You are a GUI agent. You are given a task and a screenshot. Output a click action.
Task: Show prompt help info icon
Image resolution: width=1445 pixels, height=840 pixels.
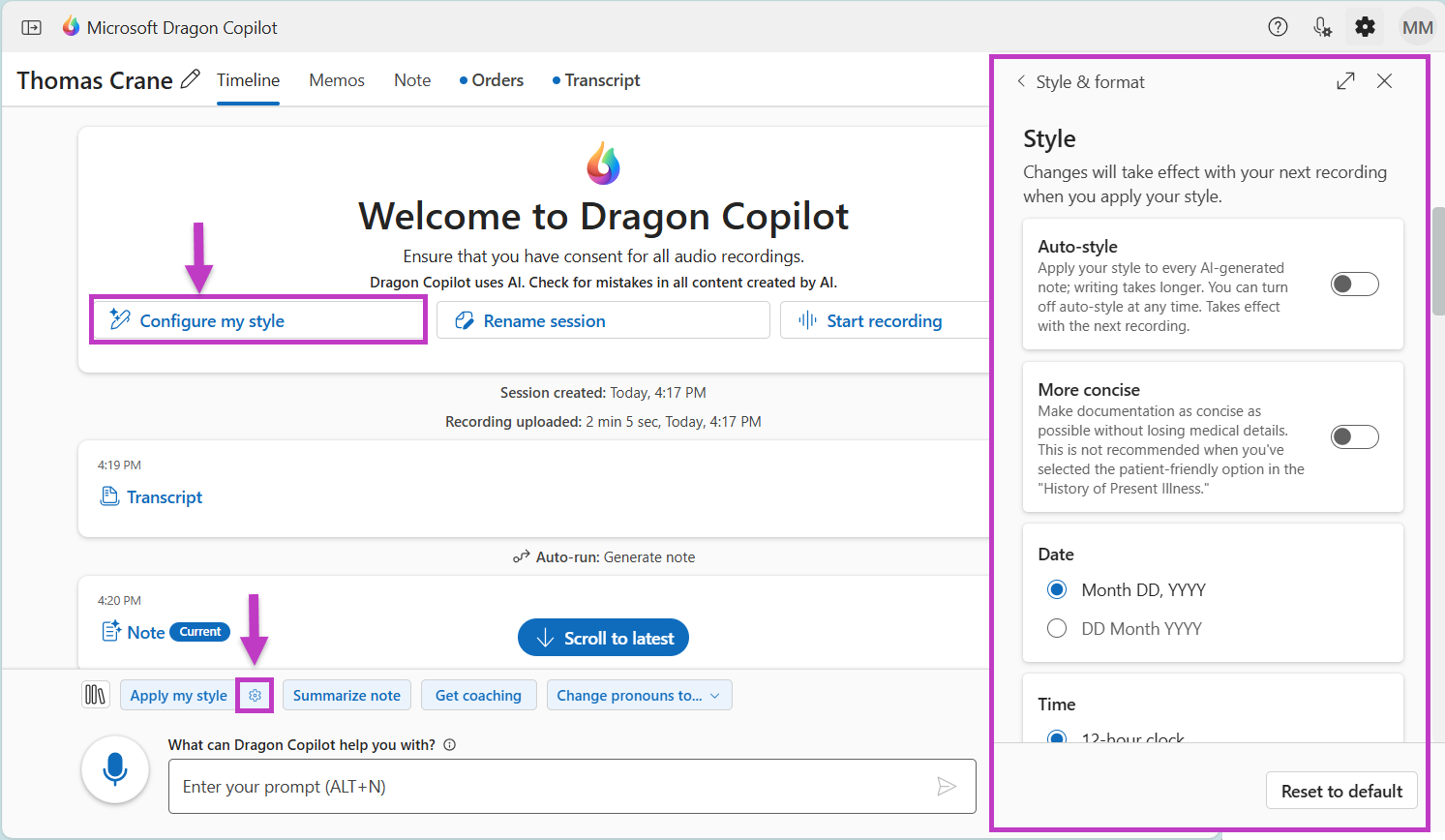coord(449,745)
